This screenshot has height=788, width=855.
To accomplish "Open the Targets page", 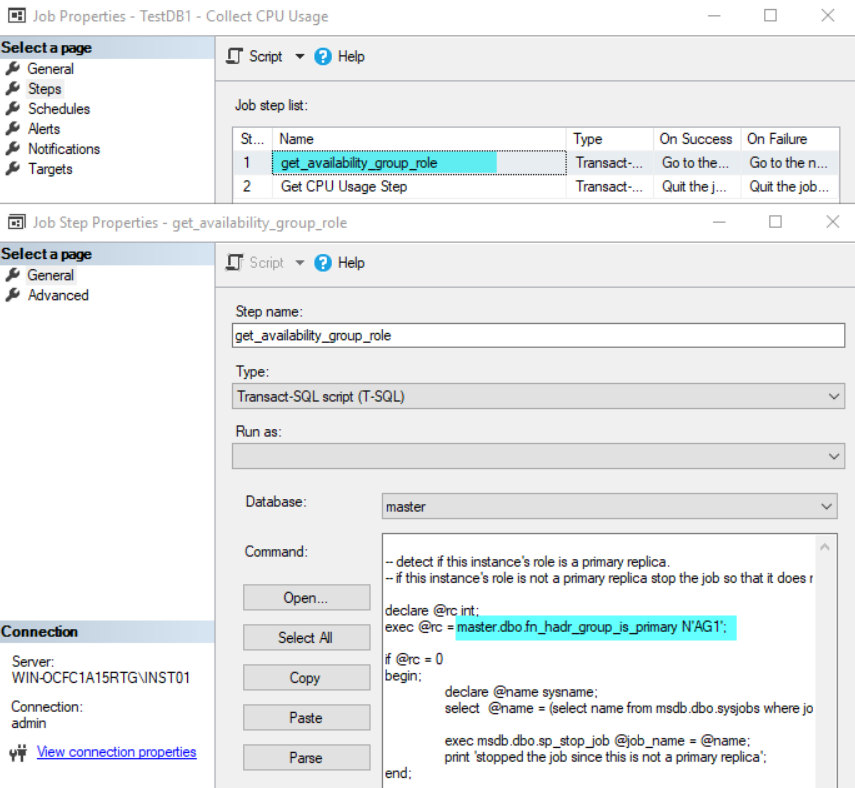I will (x=50, y=169).
